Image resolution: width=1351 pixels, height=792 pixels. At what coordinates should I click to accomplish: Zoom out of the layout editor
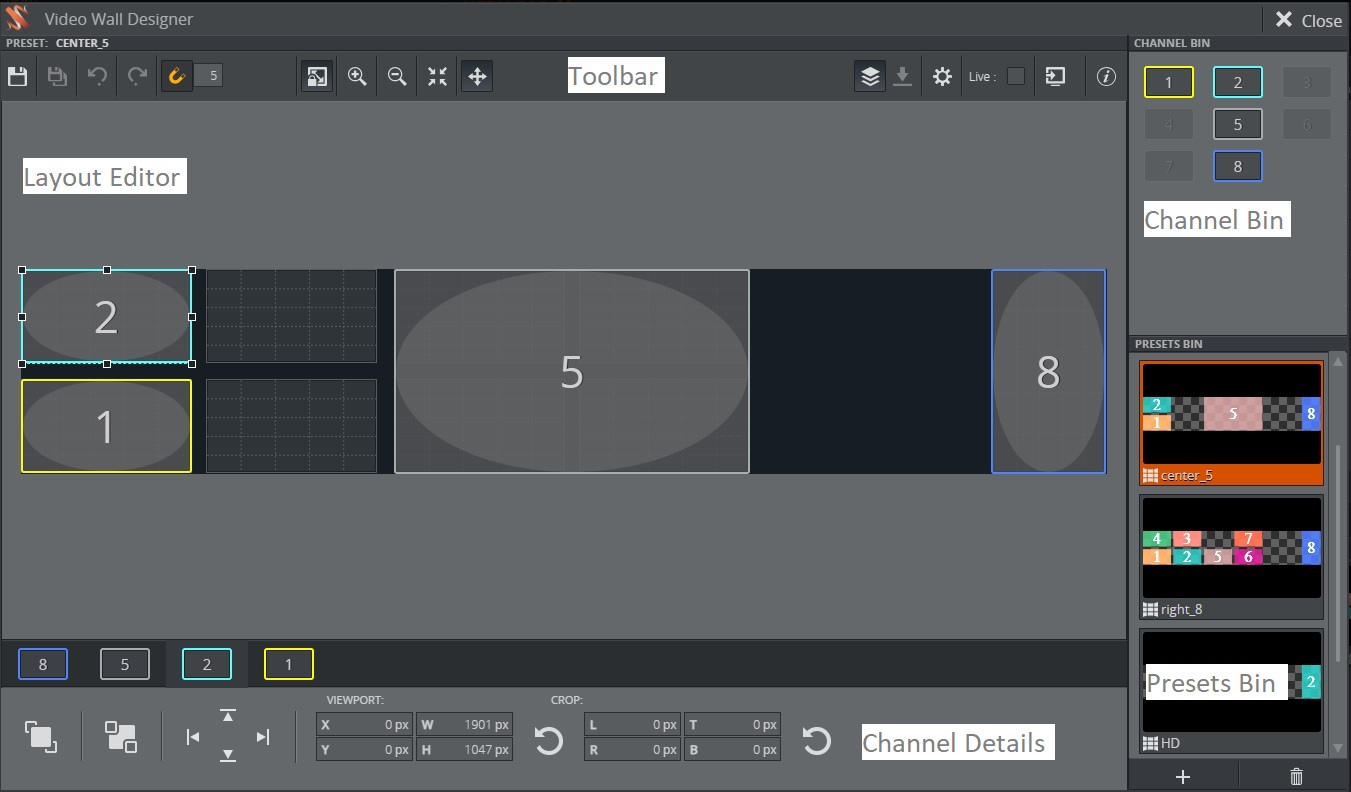tap(397, 76)
